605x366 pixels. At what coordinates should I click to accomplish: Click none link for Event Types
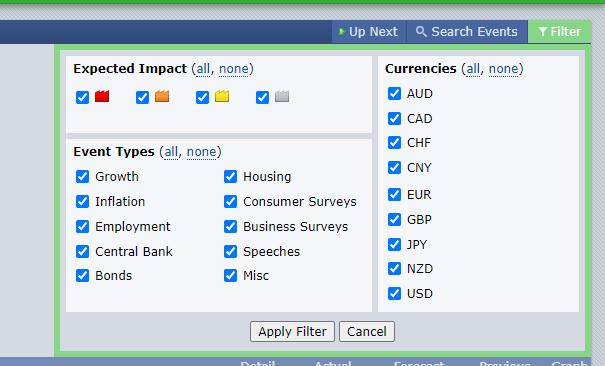click(x=201, y=152)
